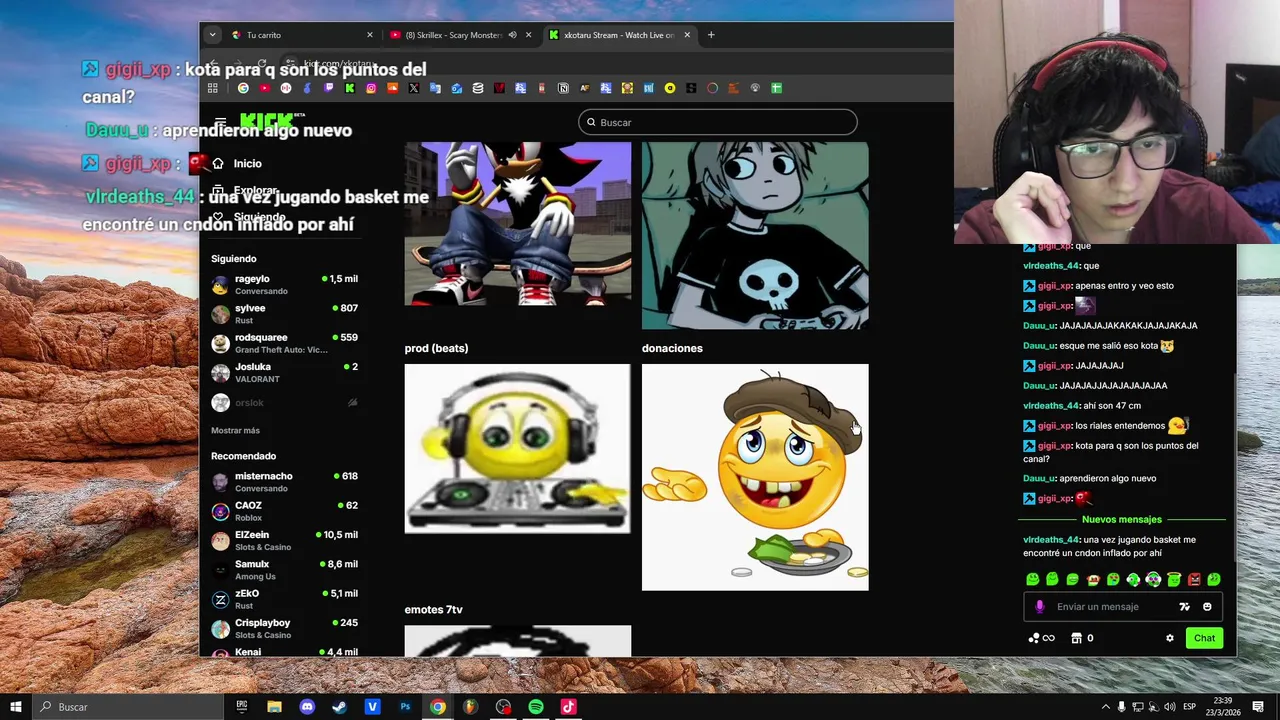The image size is (1280, 720).
Task: Switch to the Skrillex Scary Monsters tab
Action: tap(460, 35)
